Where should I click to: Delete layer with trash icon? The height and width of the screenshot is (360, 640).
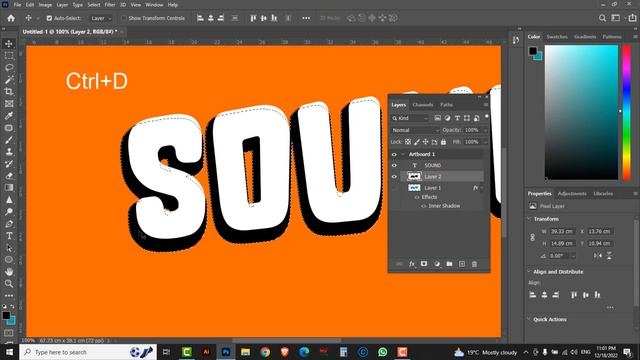(x=474, y=264)
